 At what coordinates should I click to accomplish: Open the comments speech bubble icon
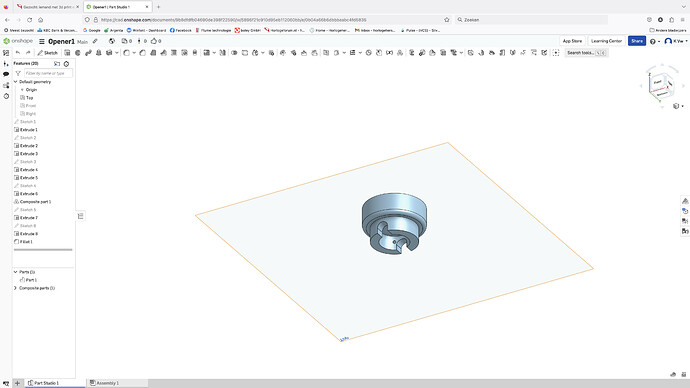(x=6, y=74)
